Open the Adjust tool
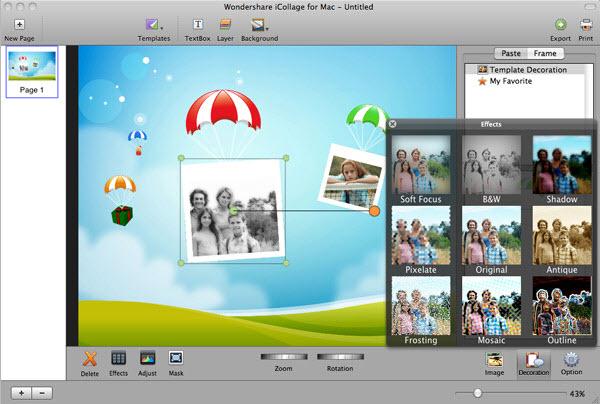 pos(147,363)
